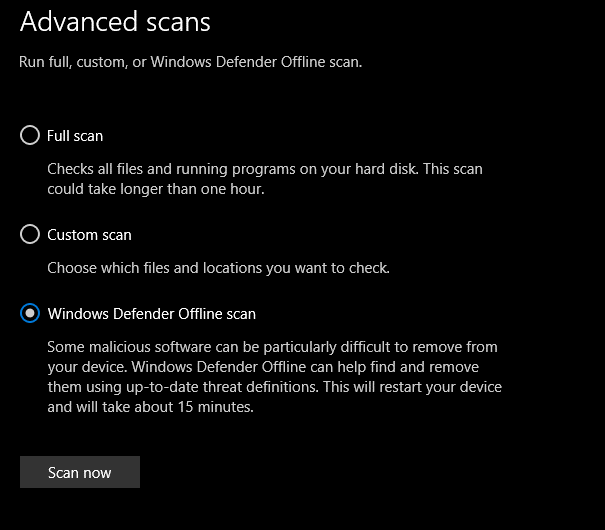The image size is (605, 530).
Task: Click the 'Full scan' option label
Action: tap(75, 136)
